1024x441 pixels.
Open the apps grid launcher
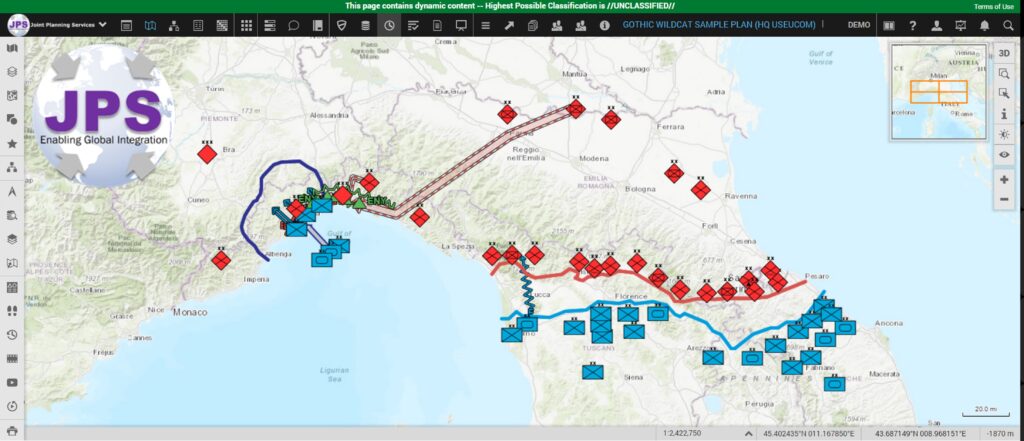point(247,24)
